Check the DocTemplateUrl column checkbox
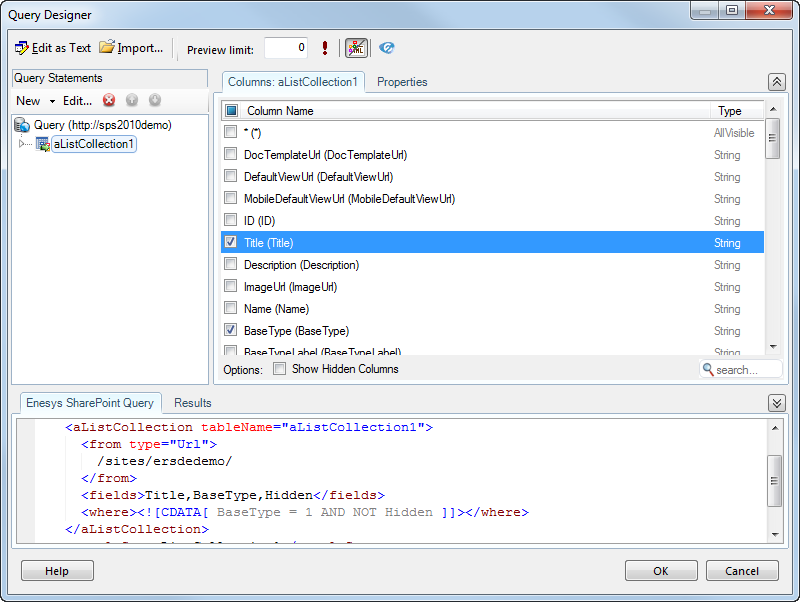 click(x=231, y=155)
